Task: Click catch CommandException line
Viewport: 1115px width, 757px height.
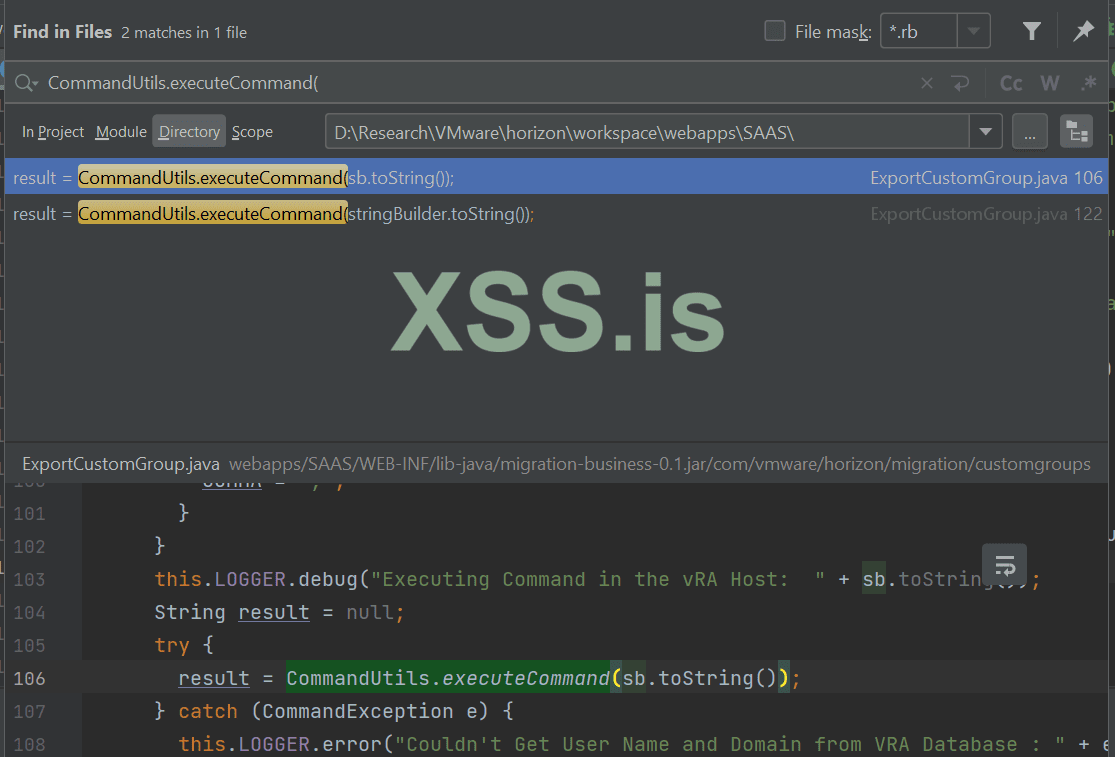Action: click(334, 712)
